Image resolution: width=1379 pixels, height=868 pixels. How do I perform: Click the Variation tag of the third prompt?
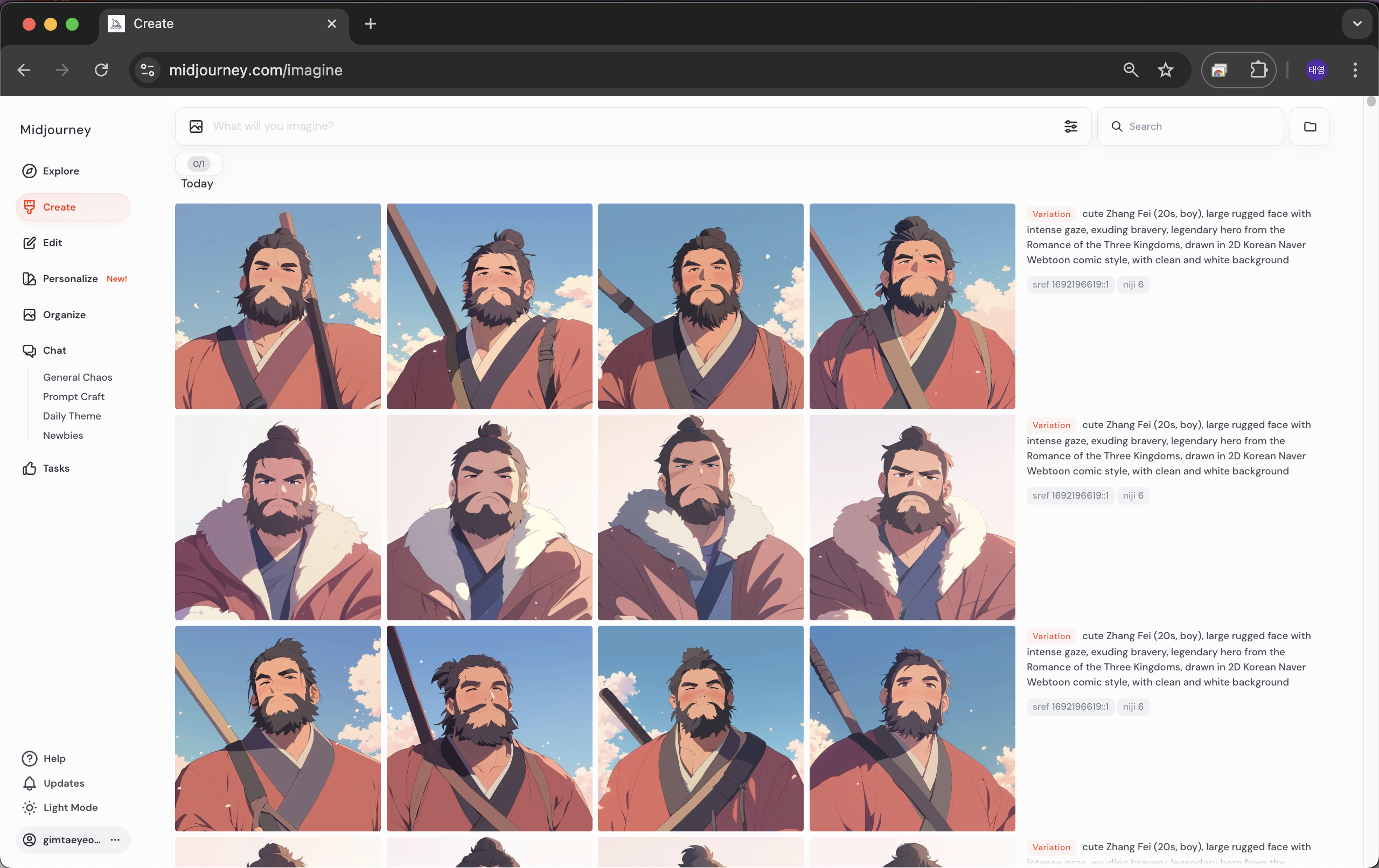click(1051, 636)
